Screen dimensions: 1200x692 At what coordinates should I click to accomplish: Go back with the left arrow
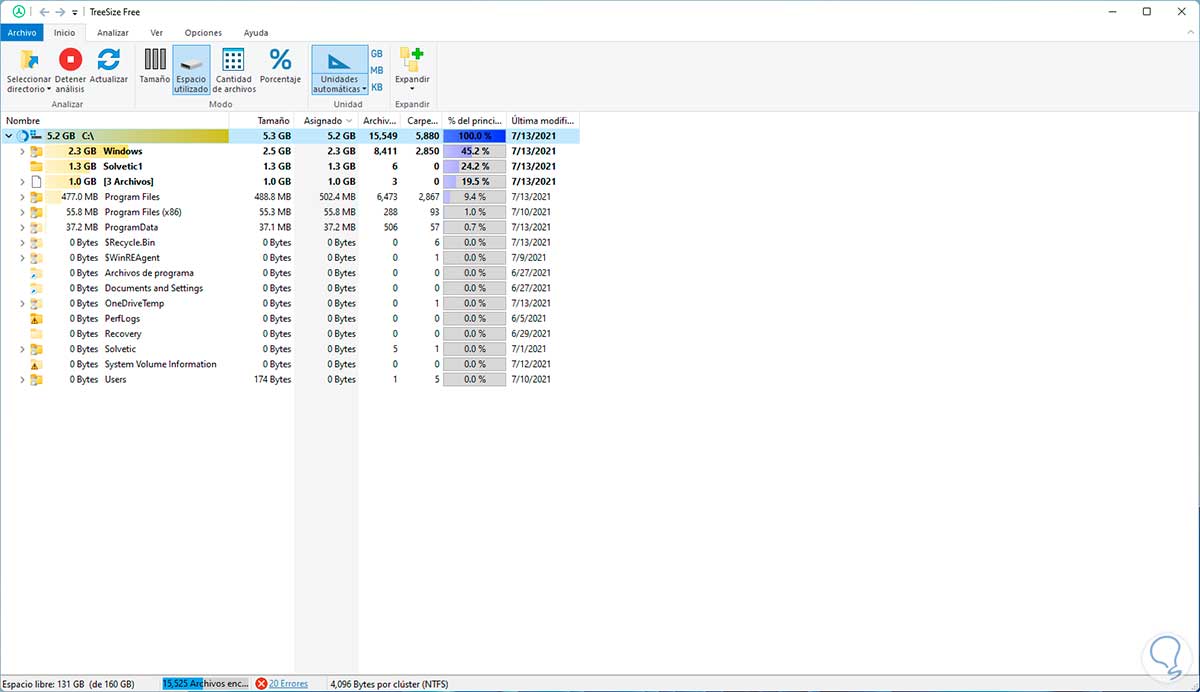44,11
